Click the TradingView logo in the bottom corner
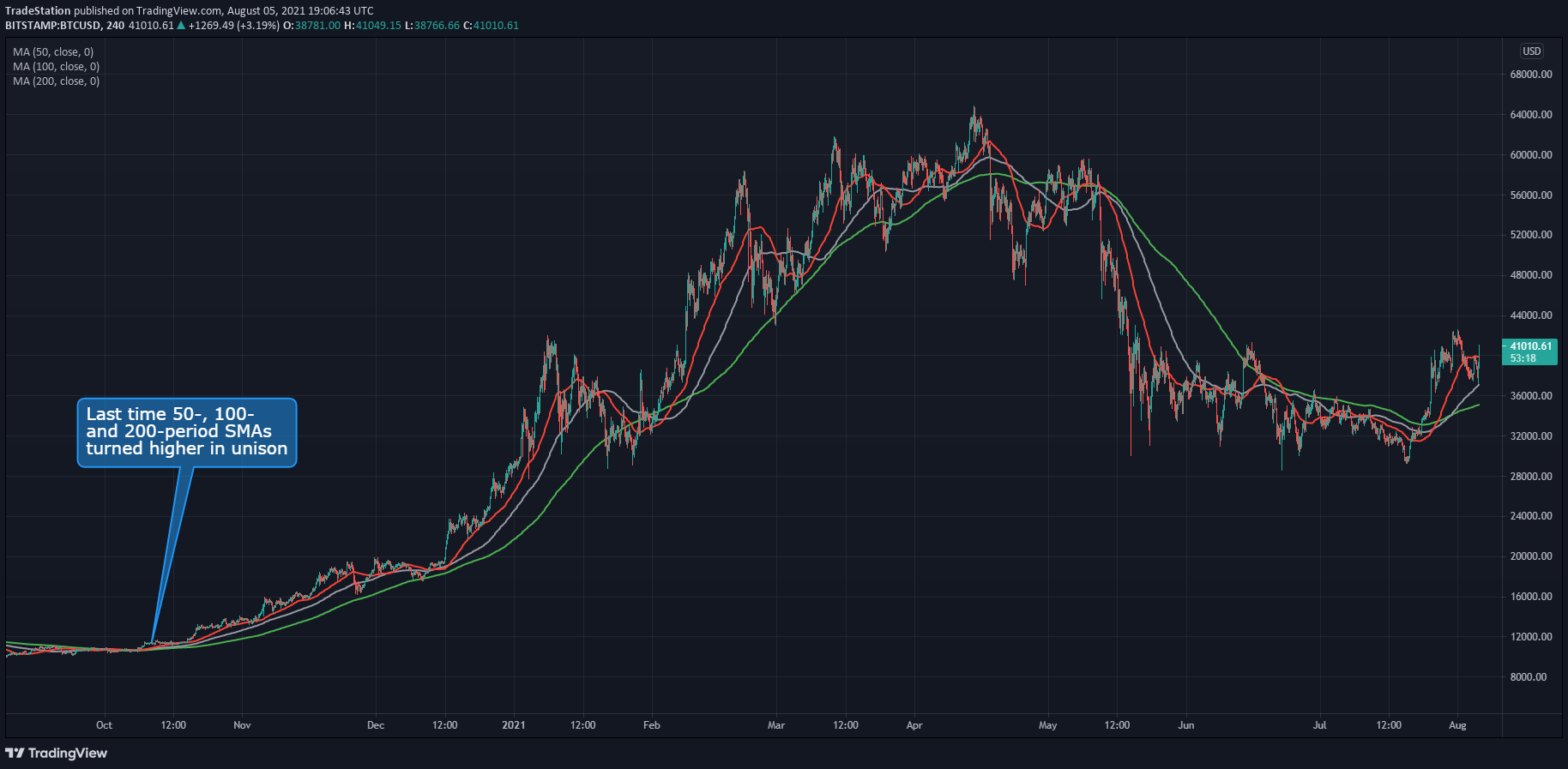This screenshot has width=1568, height=769. click(57, 753)
